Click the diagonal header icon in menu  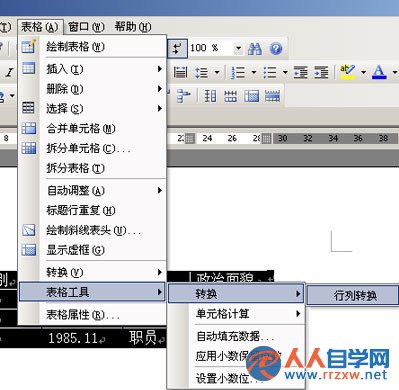click(29, 230)
